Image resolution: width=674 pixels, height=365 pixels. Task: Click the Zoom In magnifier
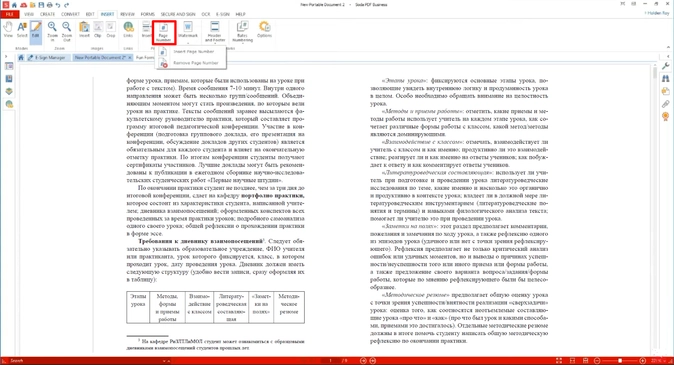52,31
